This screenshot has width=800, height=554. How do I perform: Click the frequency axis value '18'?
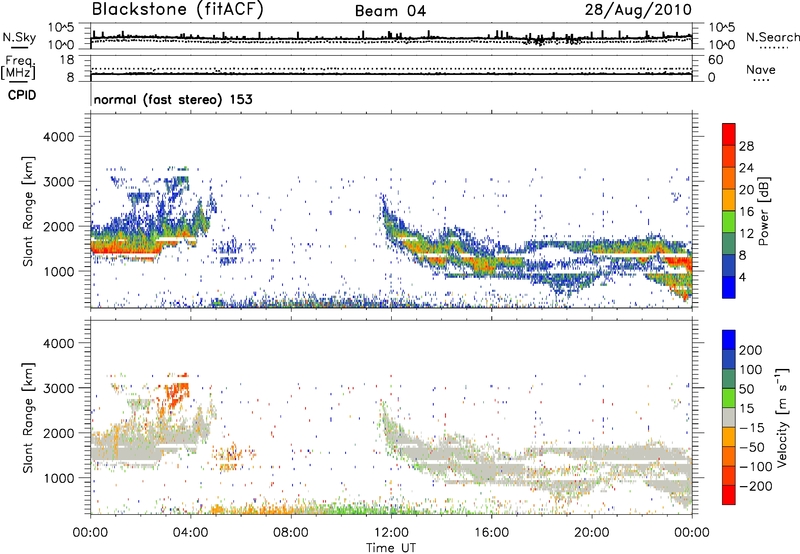click(x=68, y=60)
